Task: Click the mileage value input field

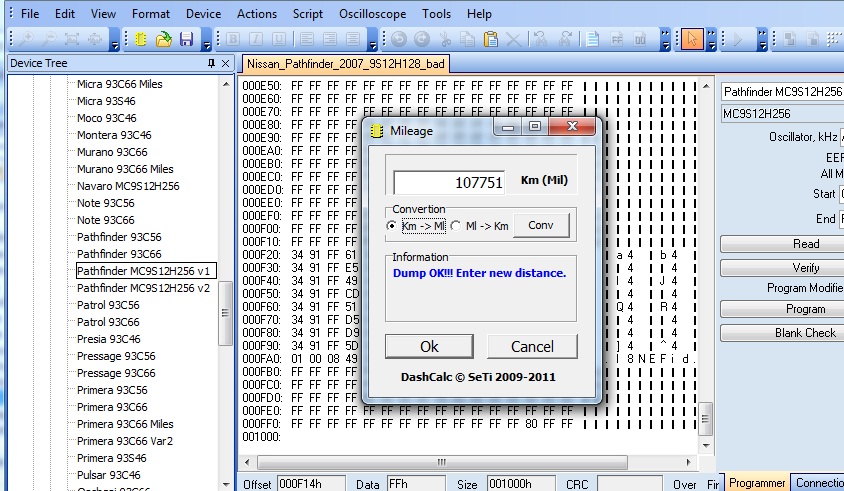Action: pyautogui.click(x=449, y=183)
